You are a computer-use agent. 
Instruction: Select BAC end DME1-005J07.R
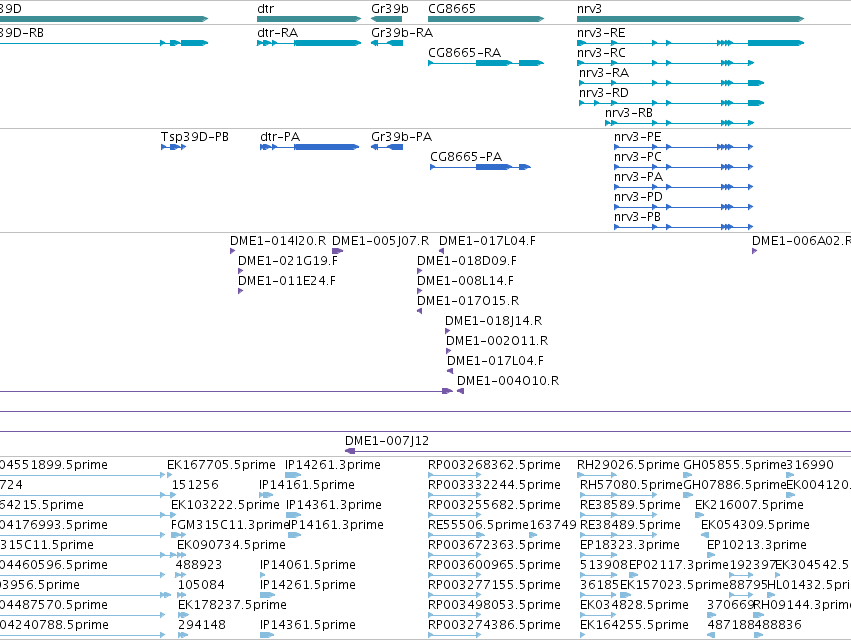click(338, 251)
